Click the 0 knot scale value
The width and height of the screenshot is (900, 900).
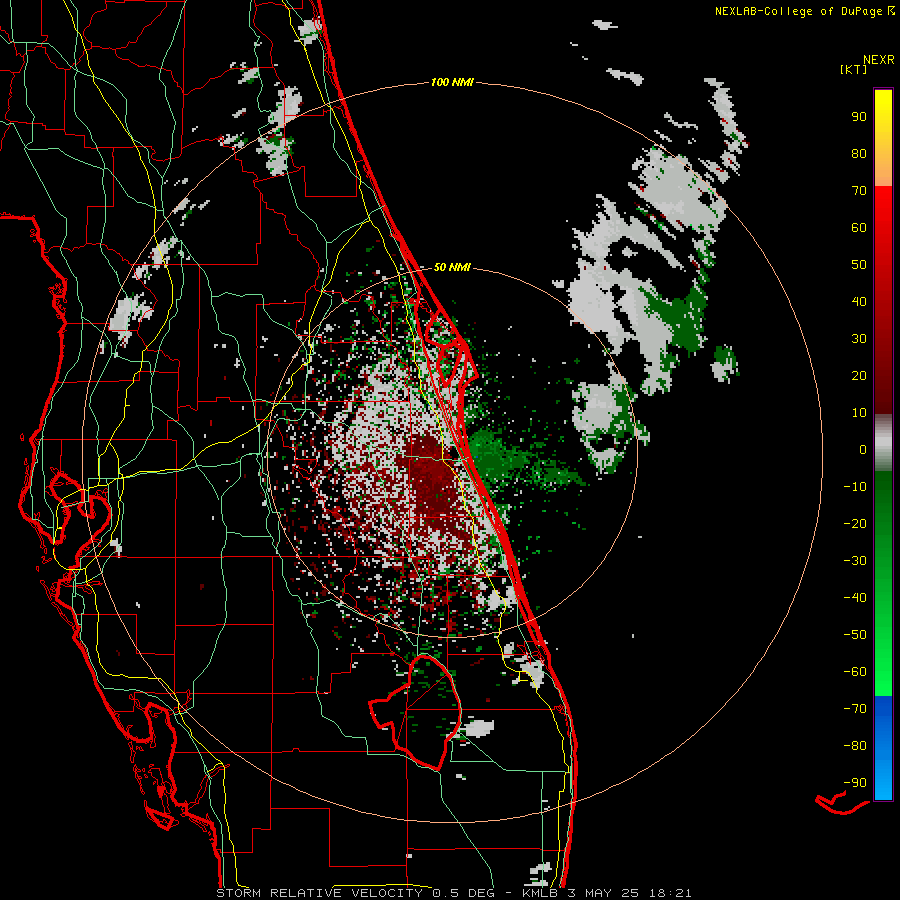coord(863,450)
